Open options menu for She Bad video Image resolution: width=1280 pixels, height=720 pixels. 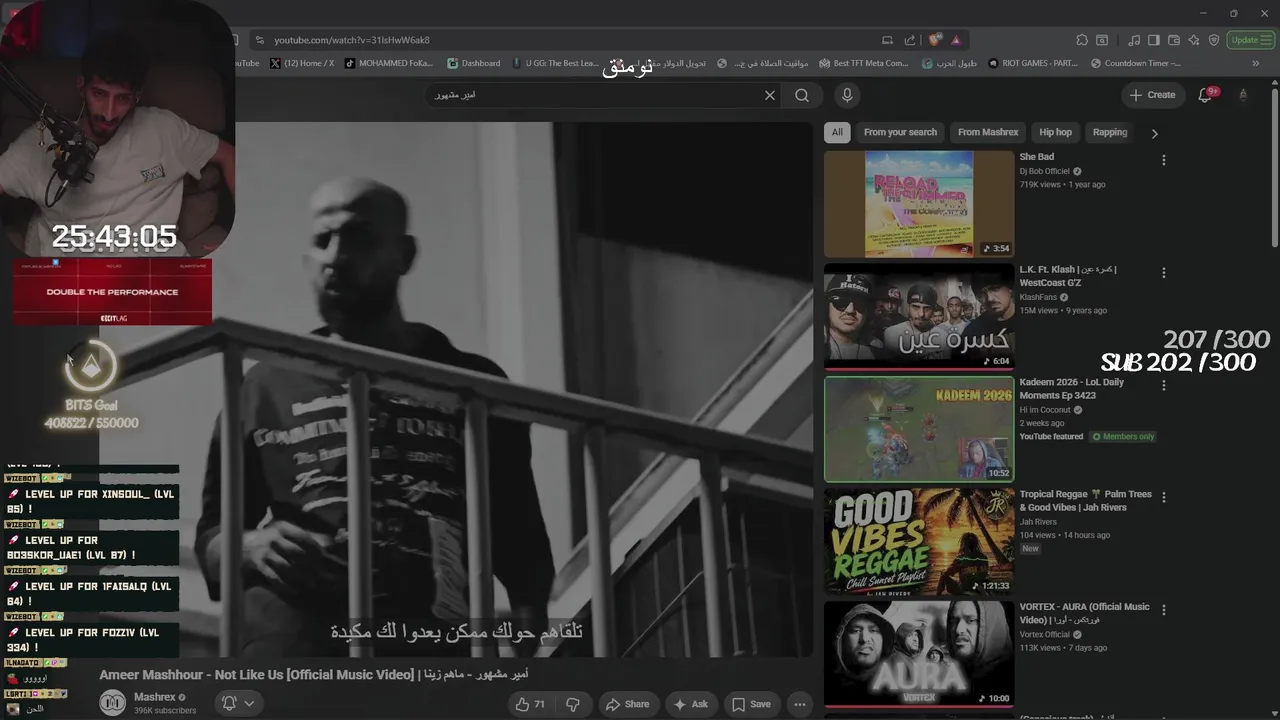tap(1163, 160)
